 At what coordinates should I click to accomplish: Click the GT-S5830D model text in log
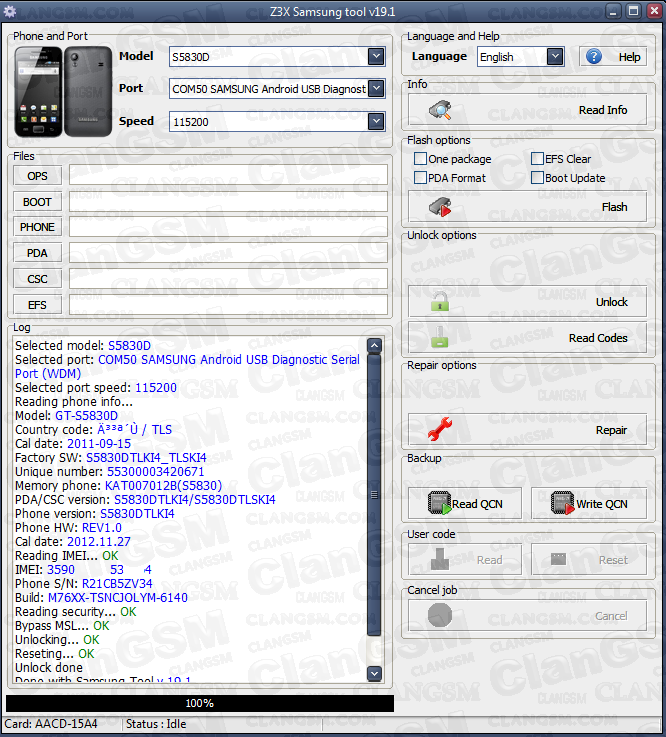click(x=86, y=416)
